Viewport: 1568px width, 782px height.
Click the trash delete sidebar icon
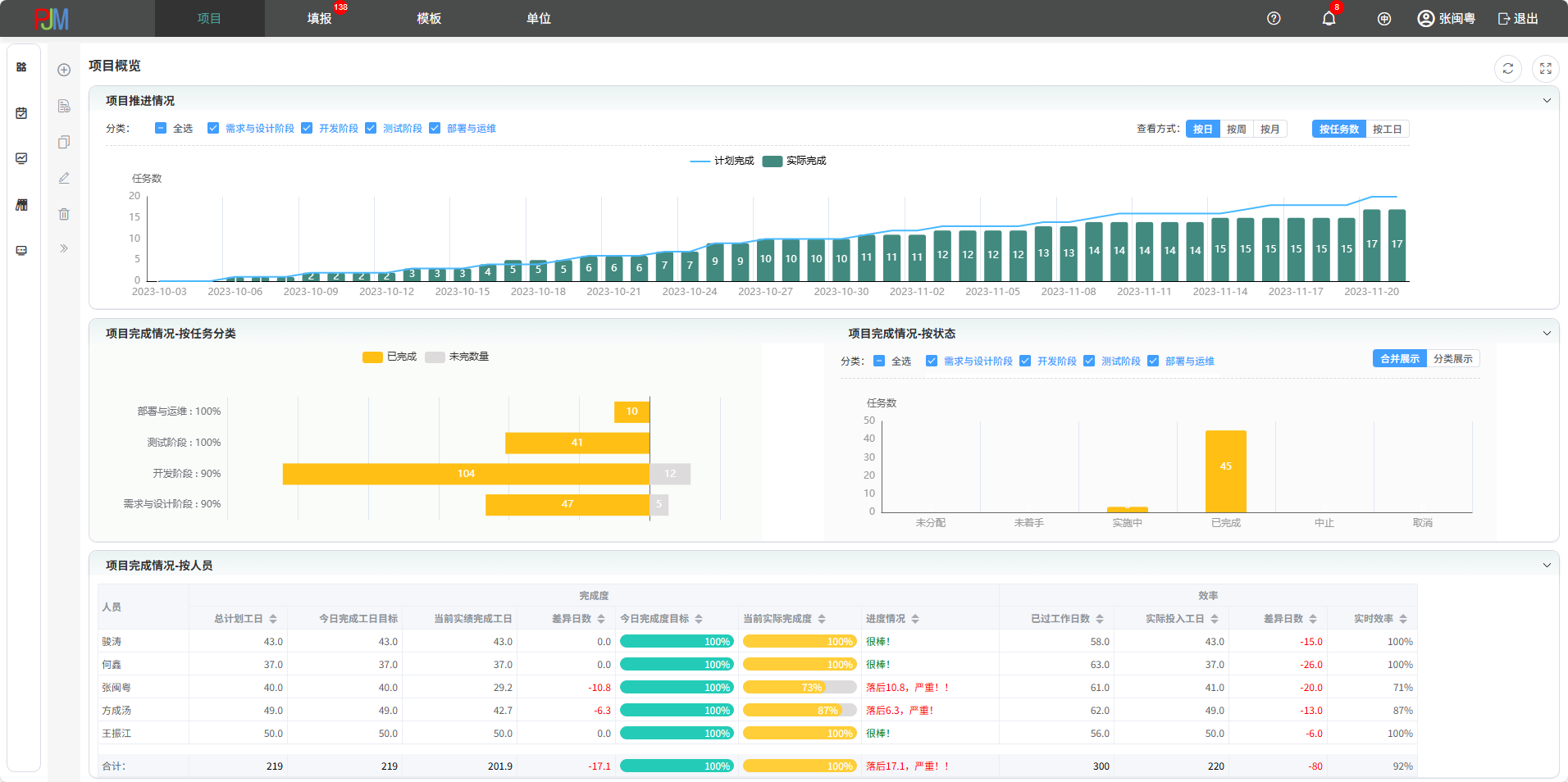click(x=64, y=214)
